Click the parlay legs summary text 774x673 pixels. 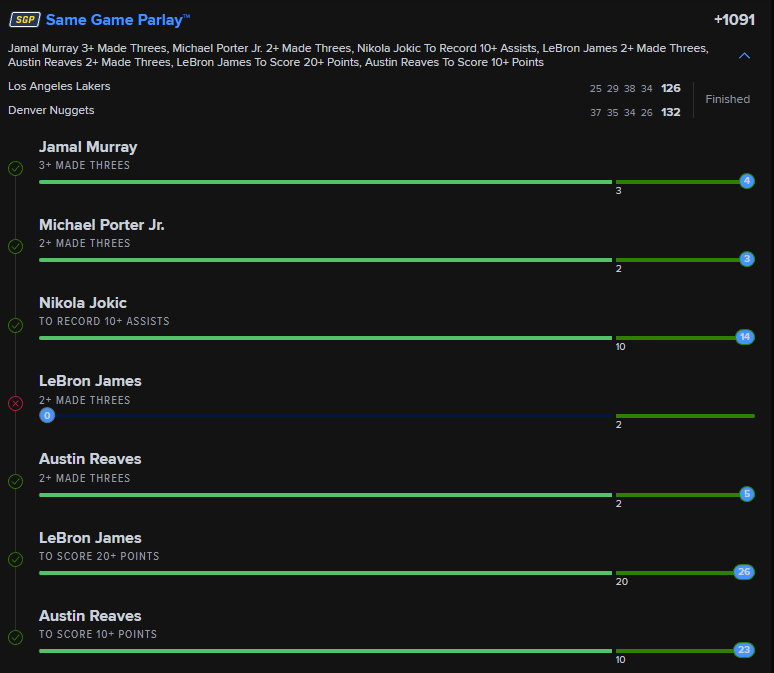[358, 55]
